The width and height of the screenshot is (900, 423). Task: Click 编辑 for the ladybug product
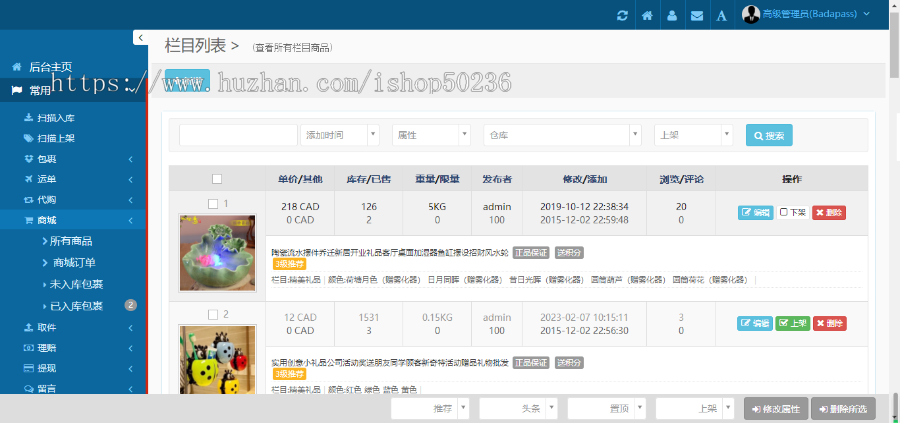(x=755, y=323)
